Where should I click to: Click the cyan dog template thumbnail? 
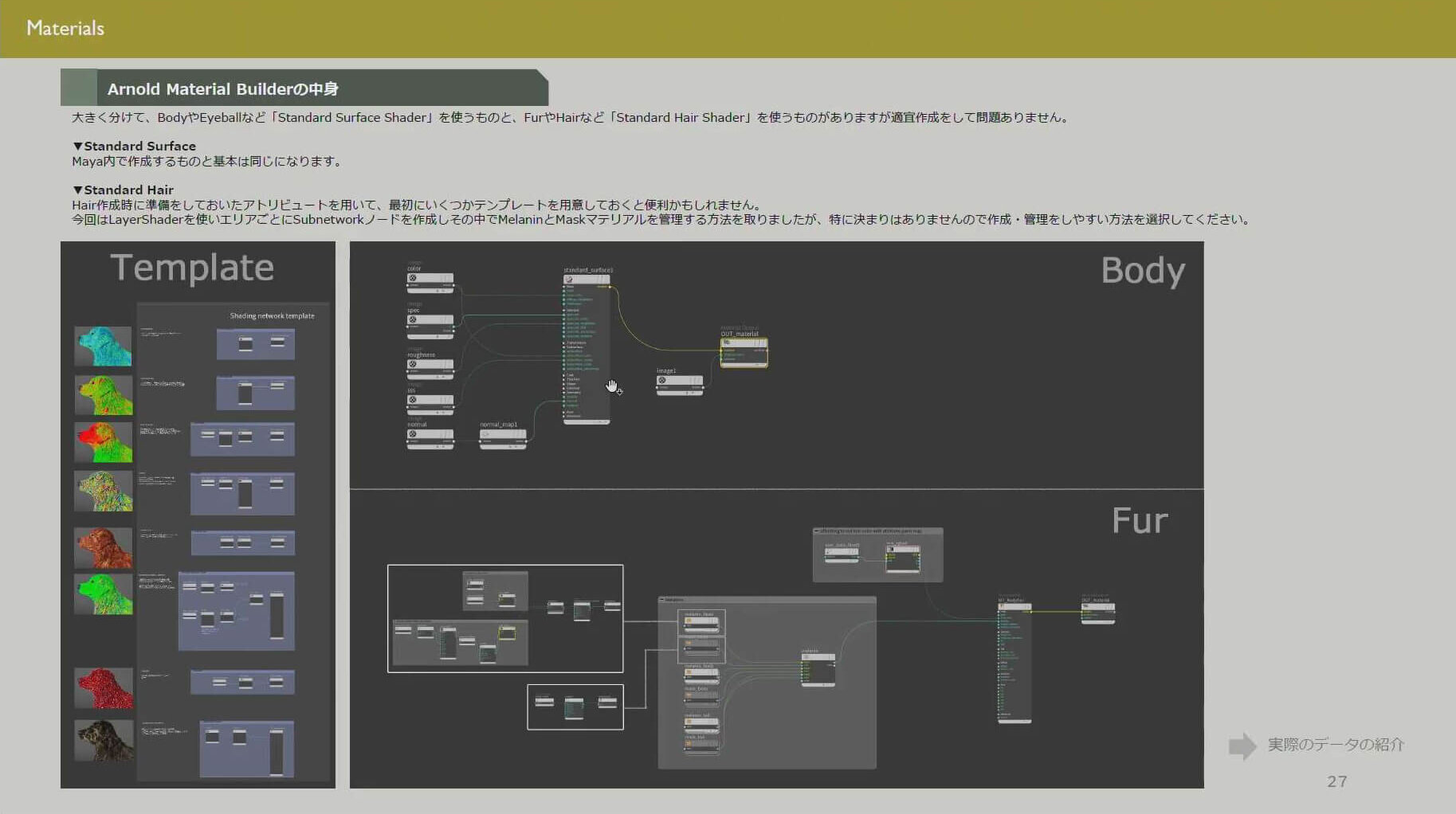(x=104, y=346)
